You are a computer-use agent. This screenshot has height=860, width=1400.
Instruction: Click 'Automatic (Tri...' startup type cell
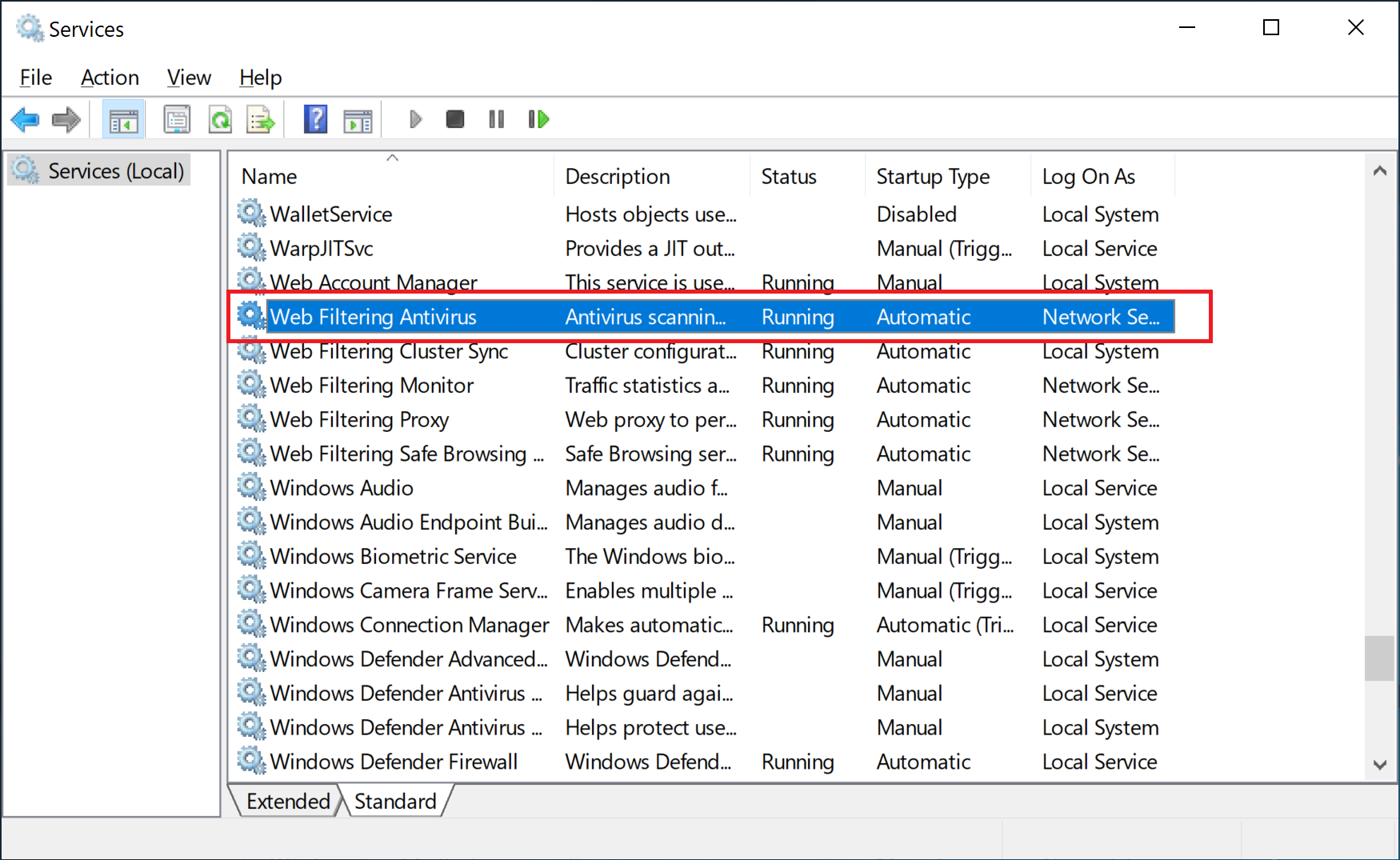click(x=945, y=625)
